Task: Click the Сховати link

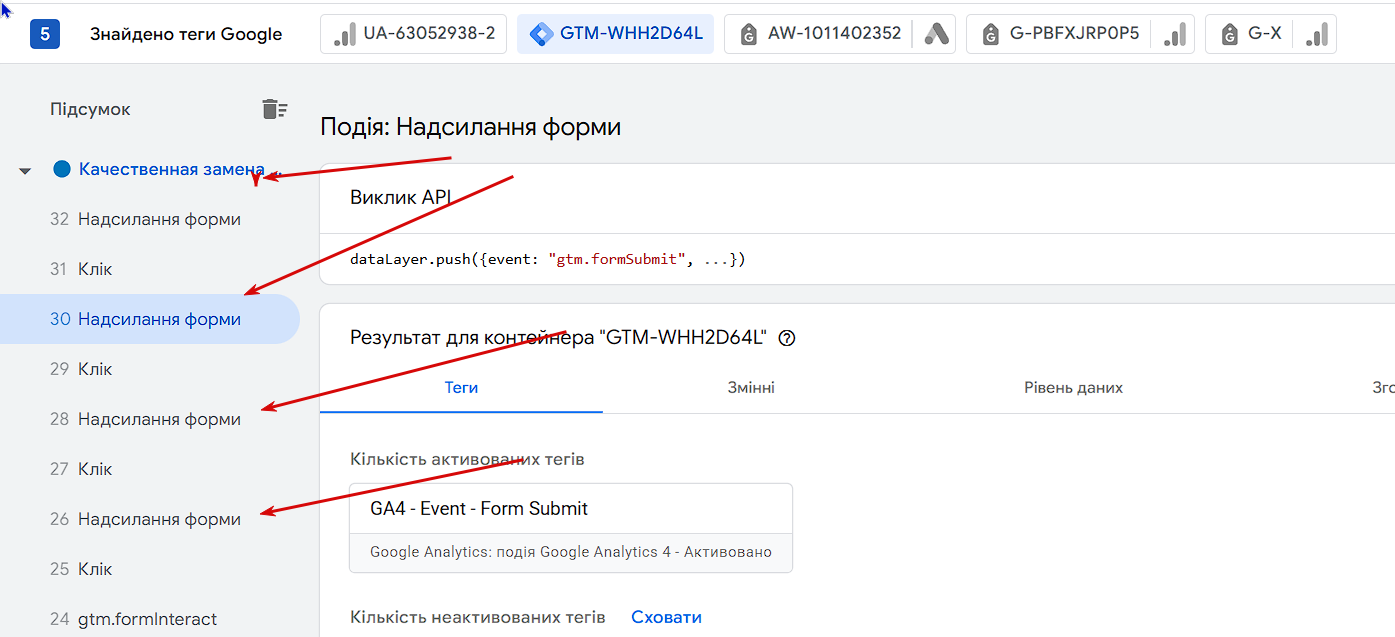Action: 666,617
